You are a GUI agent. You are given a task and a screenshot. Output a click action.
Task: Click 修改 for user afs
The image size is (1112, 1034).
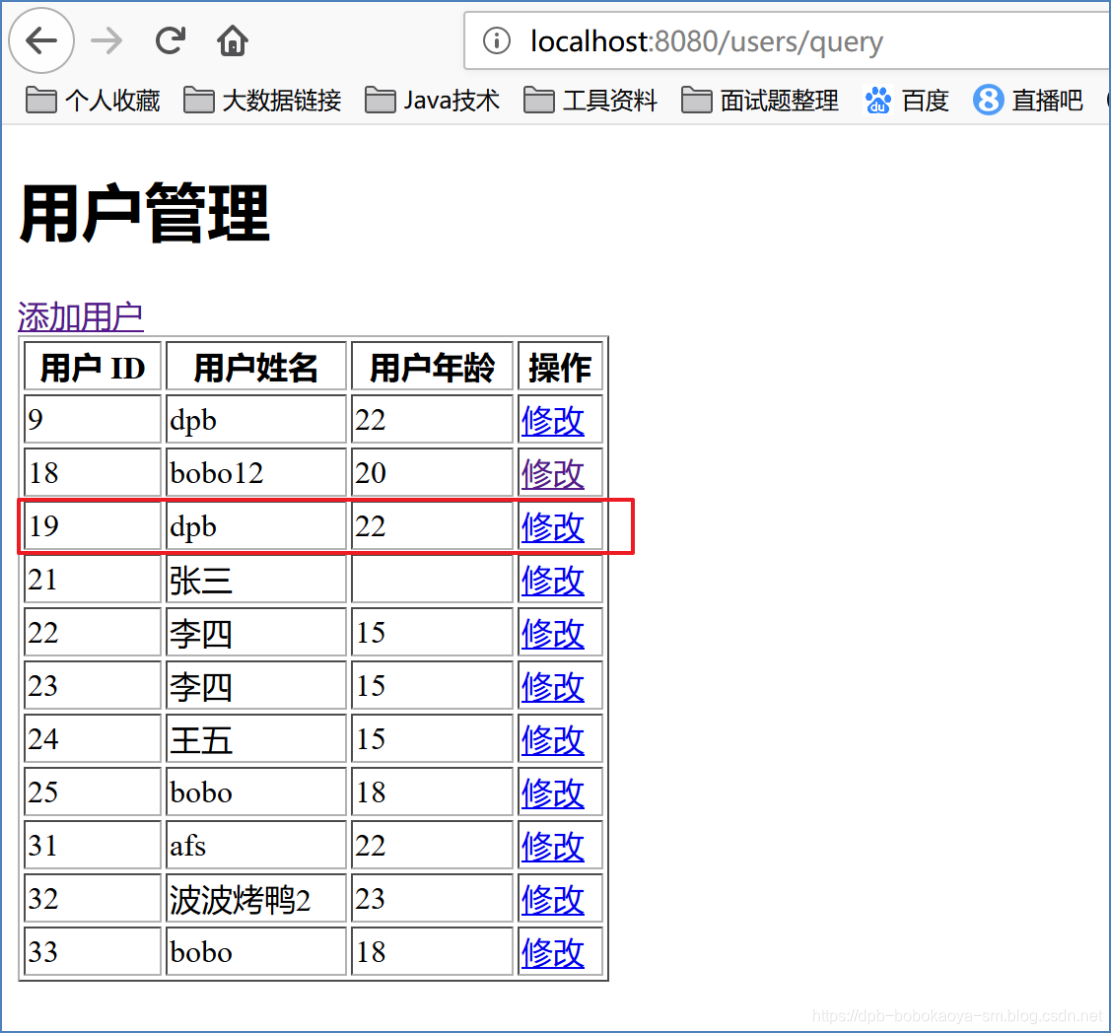[552, 846]
